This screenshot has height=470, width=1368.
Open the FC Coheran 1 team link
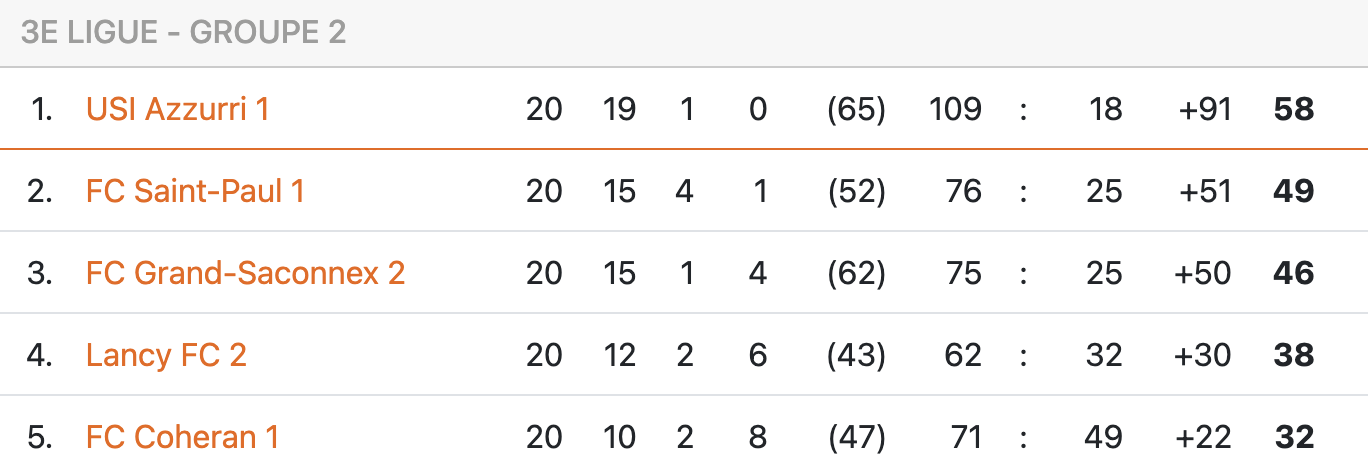click(182, 437)
